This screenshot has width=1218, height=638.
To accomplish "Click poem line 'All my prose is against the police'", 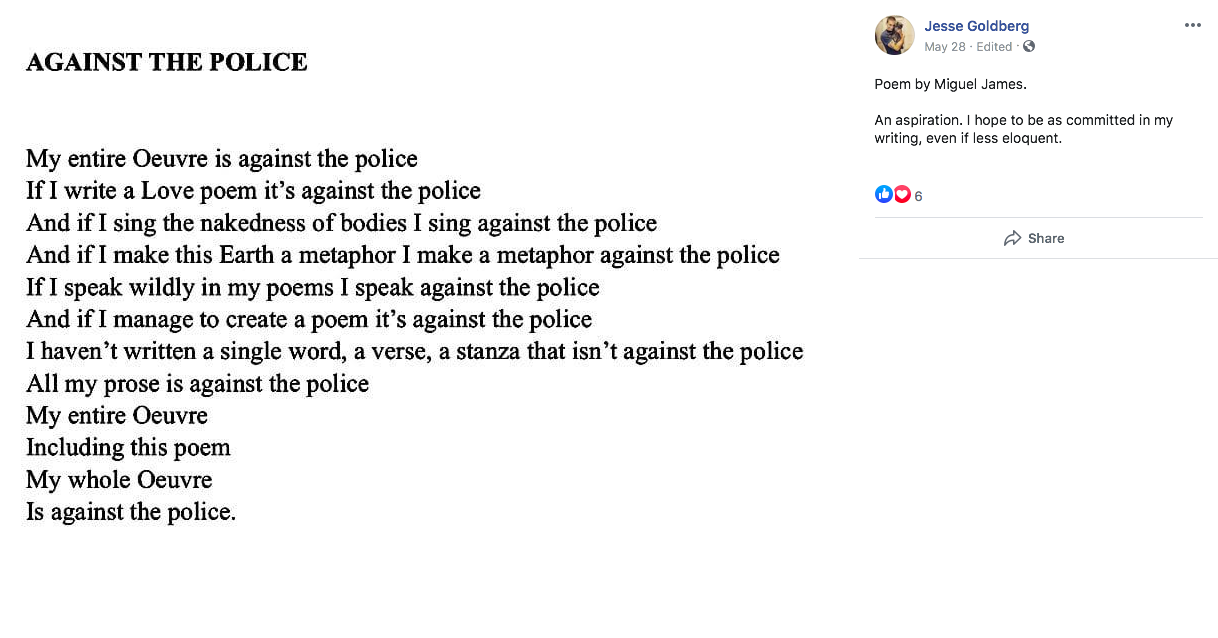I will pyautogui.click(x=198, y=383).
